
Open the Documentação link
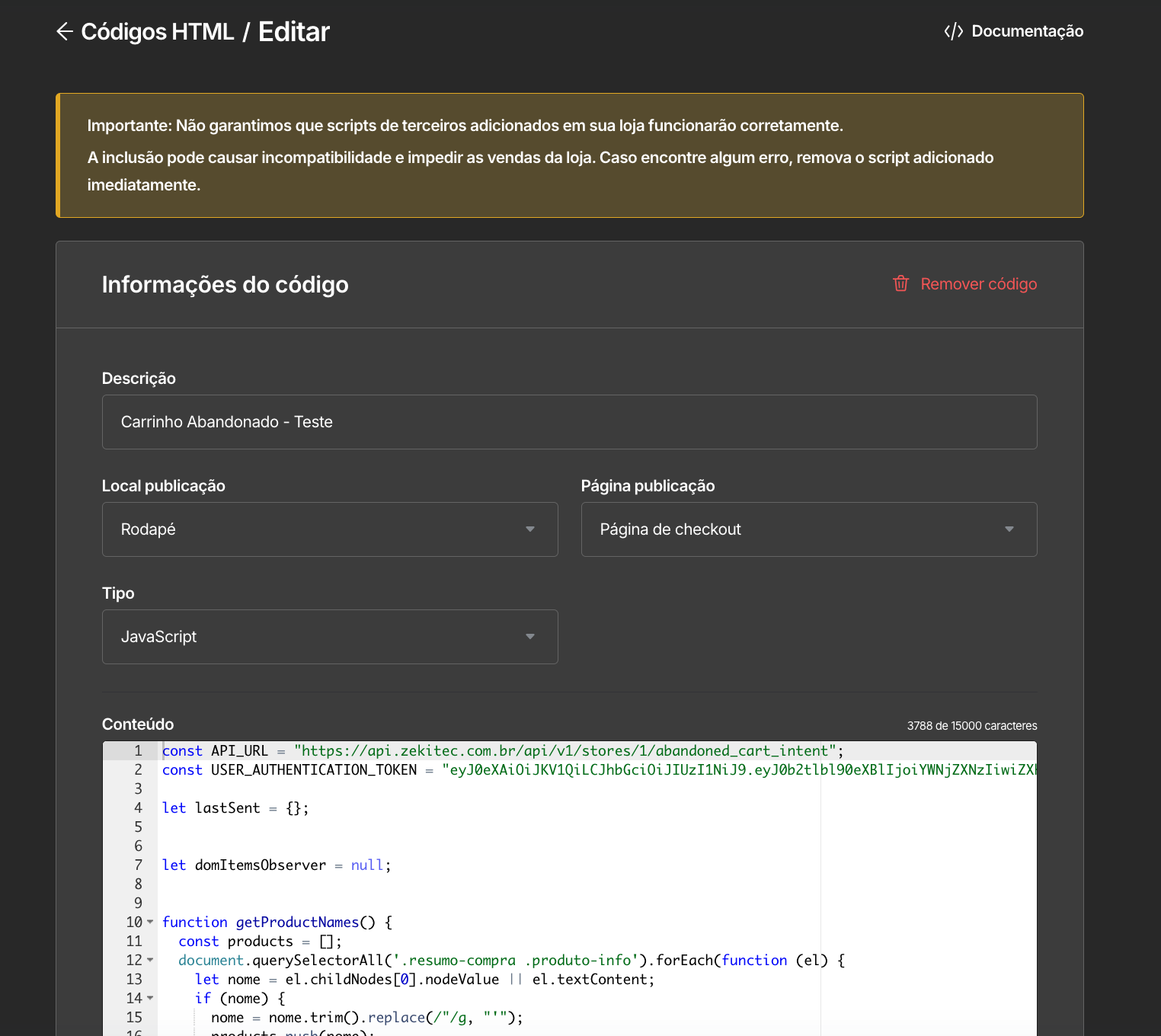pos(1013,31)
